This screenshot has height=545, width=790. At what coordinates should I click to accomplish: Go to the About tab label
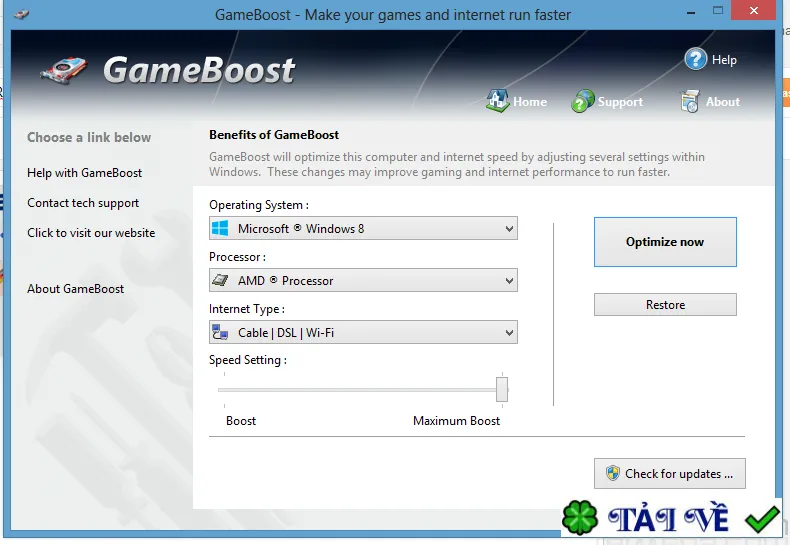tap(722, 102)
